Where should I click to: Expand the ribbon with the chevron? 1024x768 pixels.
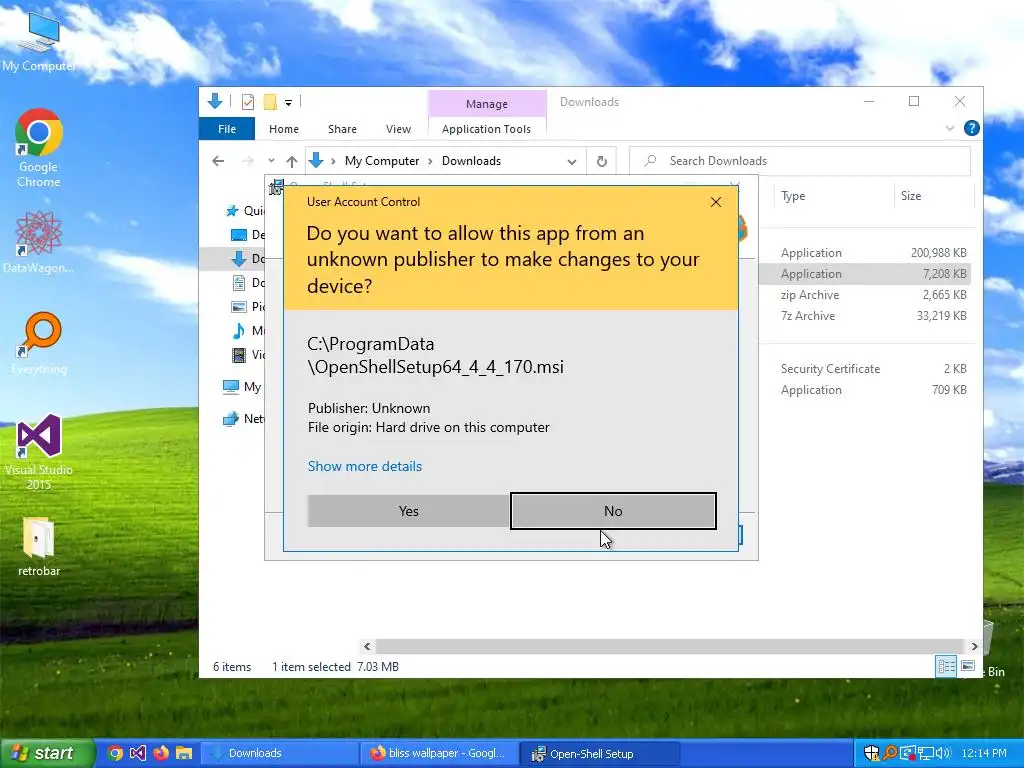[x=950, y=129]
